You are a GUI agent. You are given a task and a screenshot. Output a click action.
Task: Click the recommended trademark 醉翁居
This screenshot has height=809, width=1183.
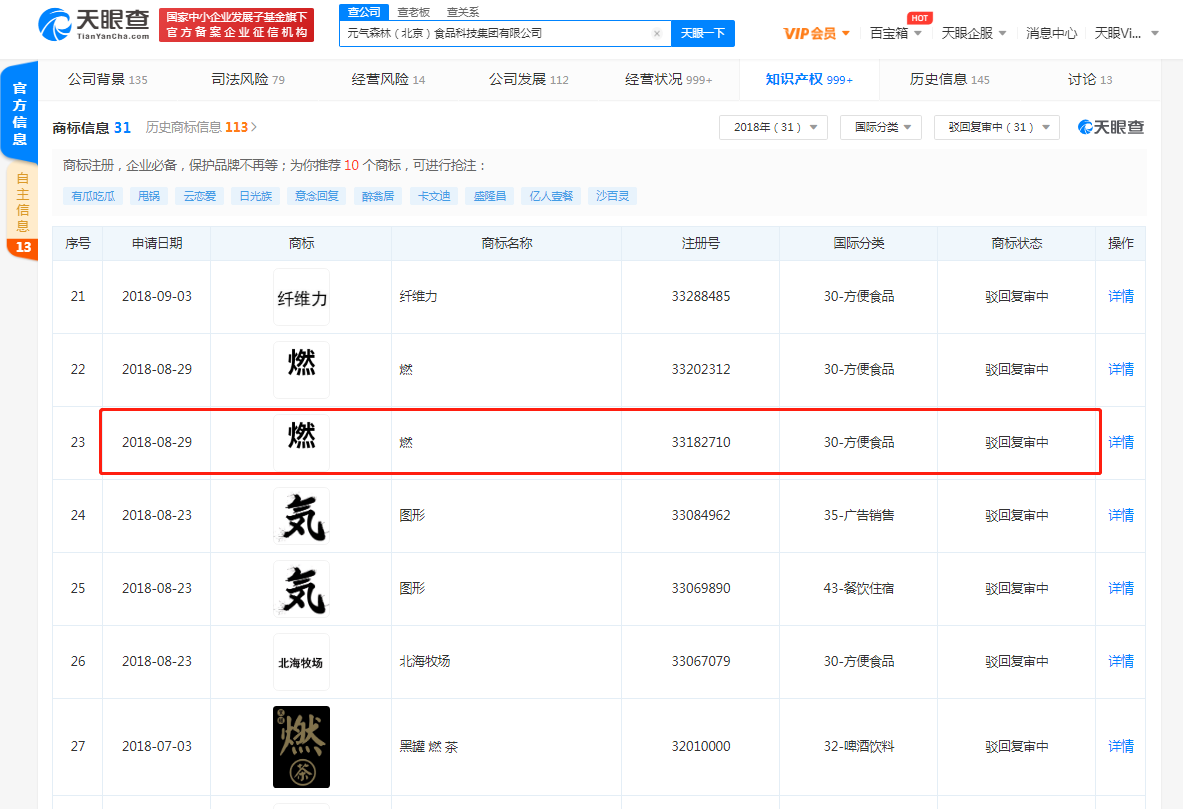(x=378, y=196)
